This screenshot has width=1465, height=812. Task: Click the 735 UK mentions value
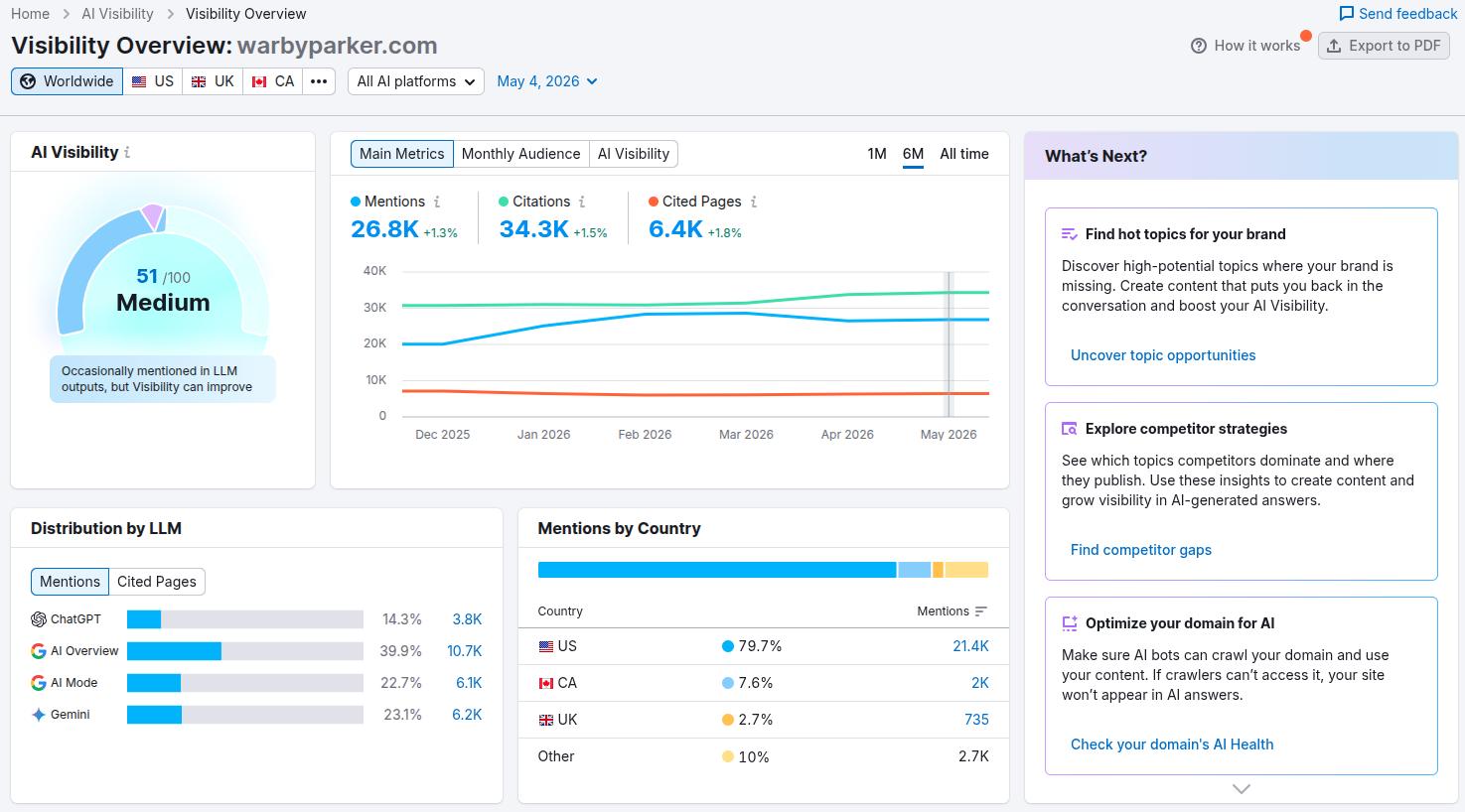976,720
